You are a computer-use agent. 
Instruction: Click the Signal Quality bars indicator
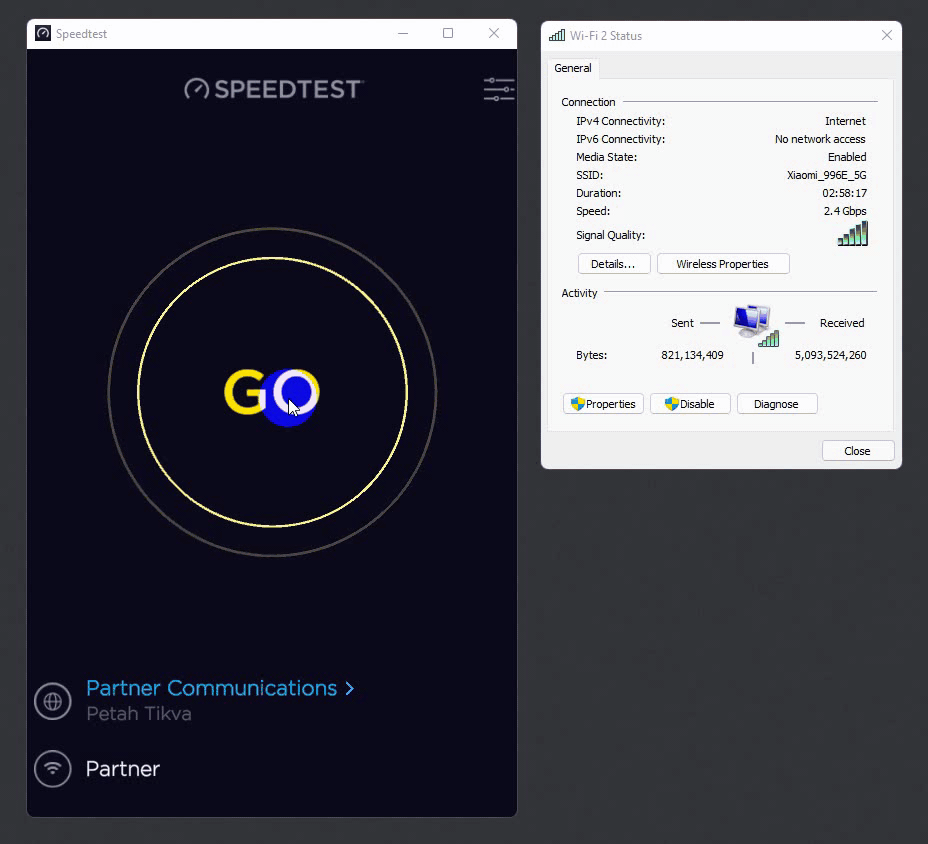[852, 232]
